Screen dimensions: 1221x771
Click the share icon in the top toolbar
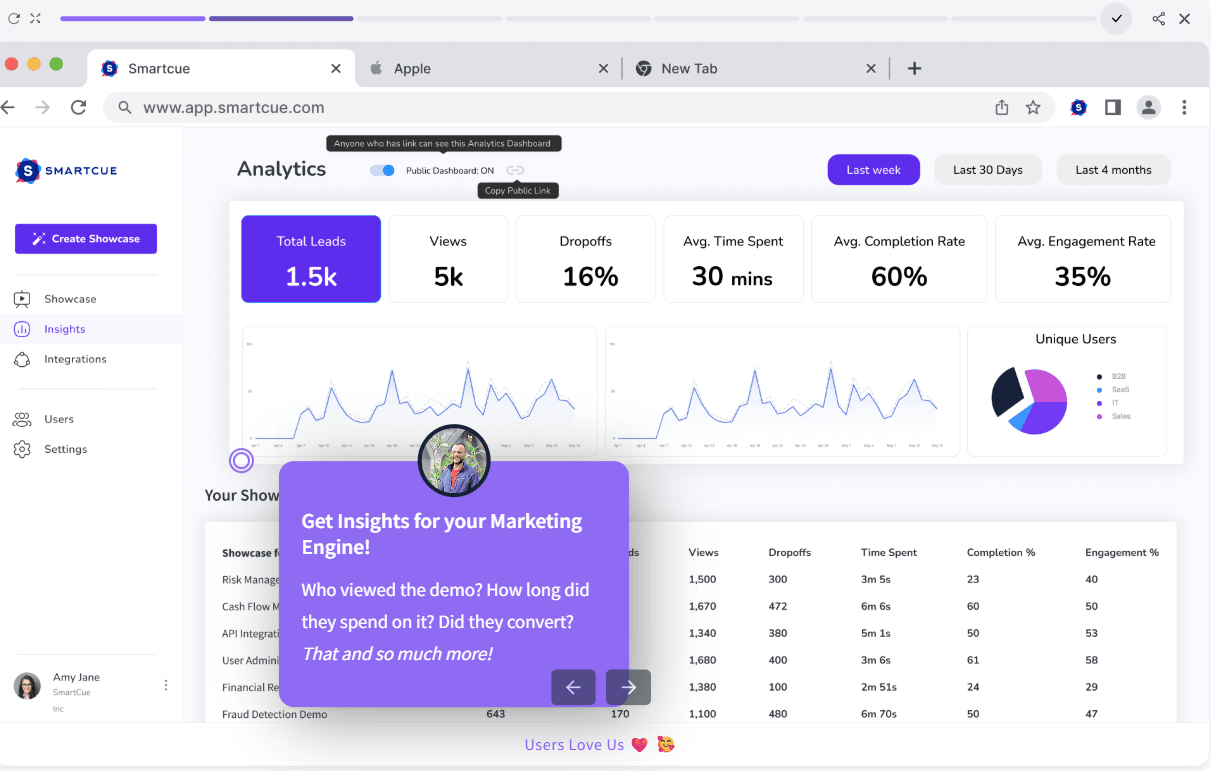pyautogui.click(x=1159, y=18)
